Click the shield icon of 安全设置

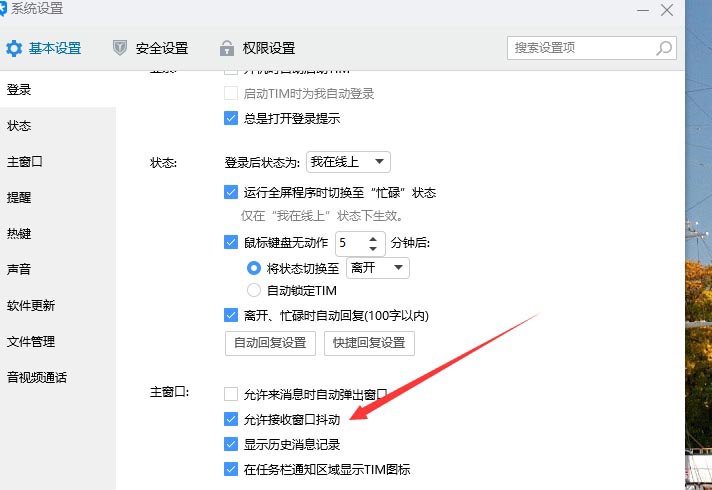point(120,48)
